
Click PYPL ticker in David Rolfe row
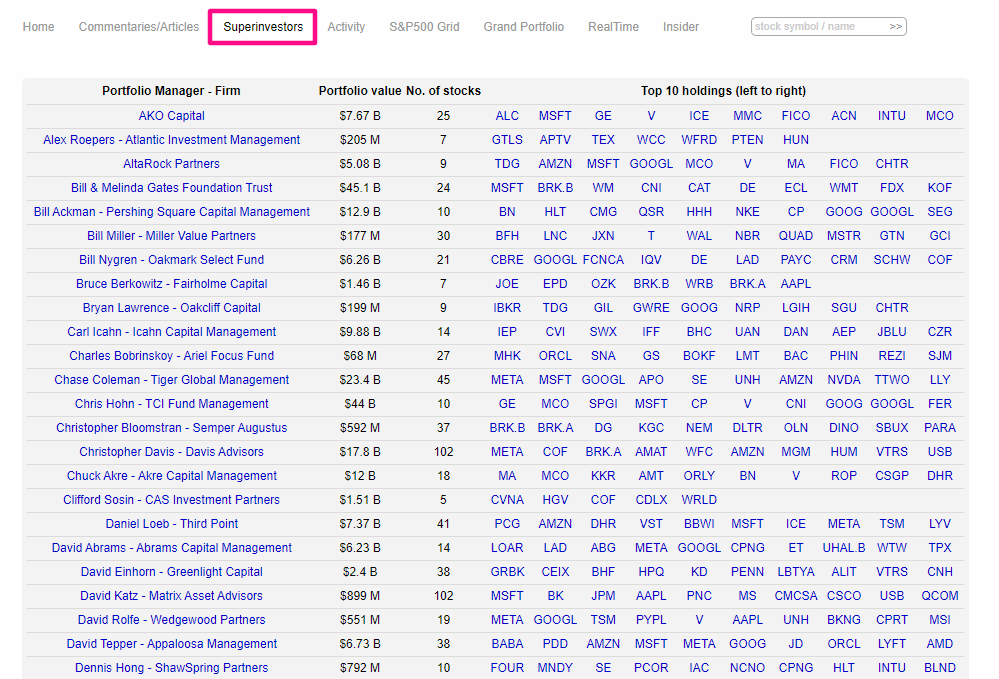(651, 620)
